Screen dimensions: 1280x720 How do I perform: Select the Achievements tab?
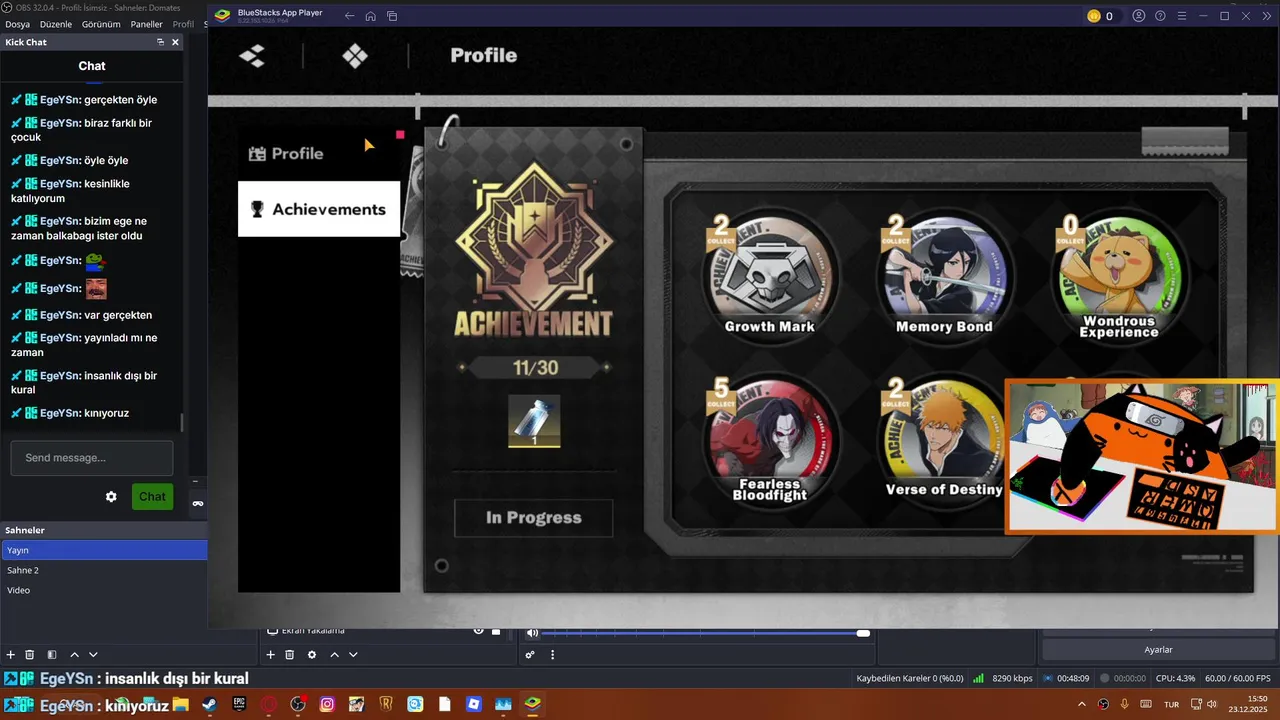[x=319, y=209]
